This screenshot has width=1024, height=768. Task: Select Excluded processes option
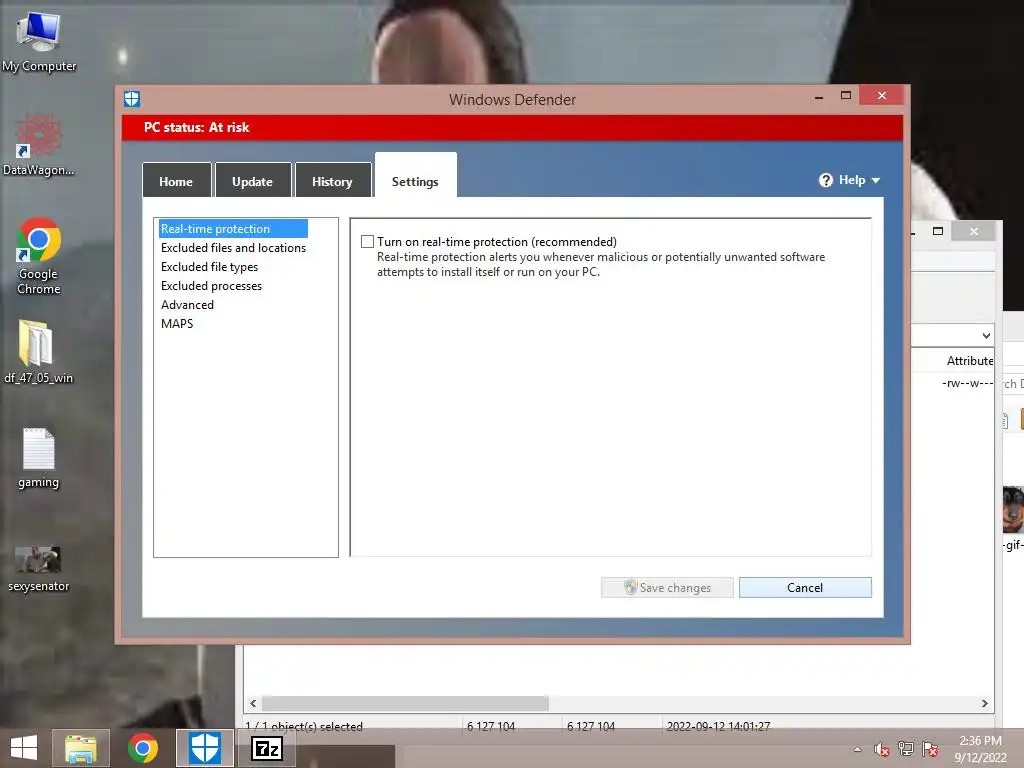pos(211,285)
